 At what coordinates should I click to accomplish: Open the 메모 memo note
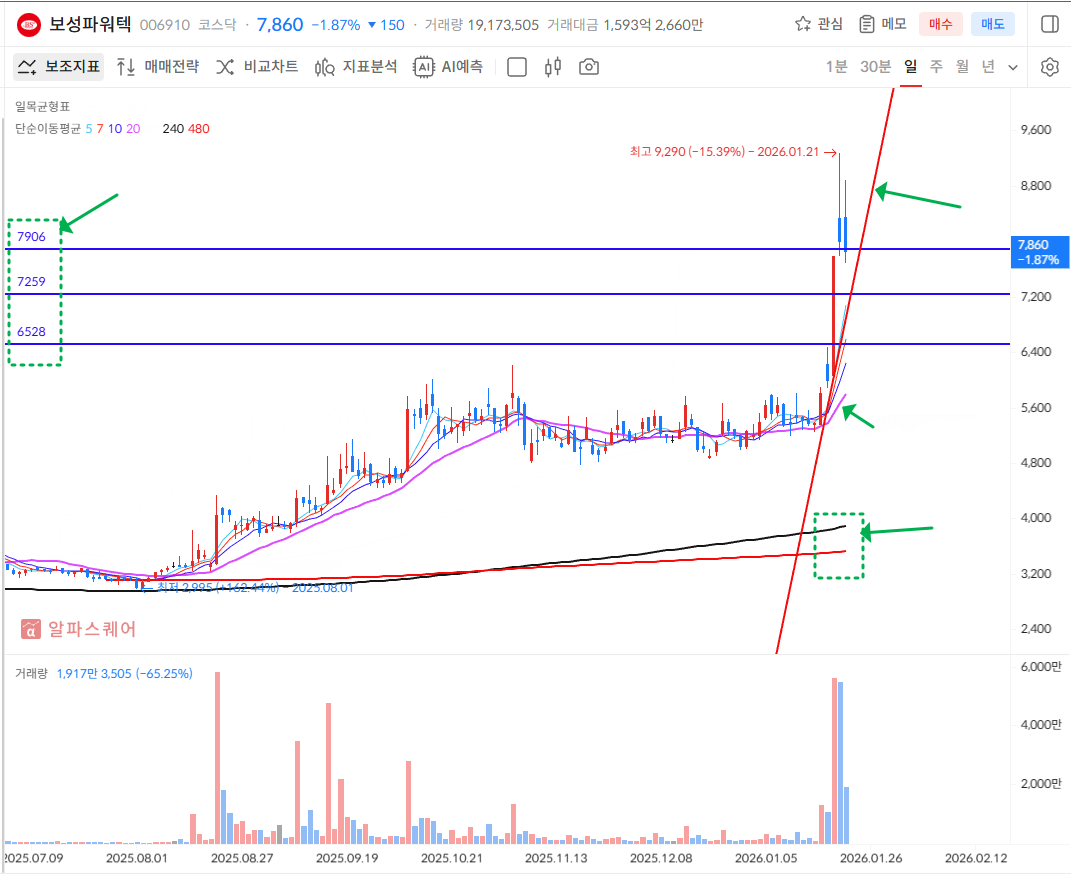(882, 24)
